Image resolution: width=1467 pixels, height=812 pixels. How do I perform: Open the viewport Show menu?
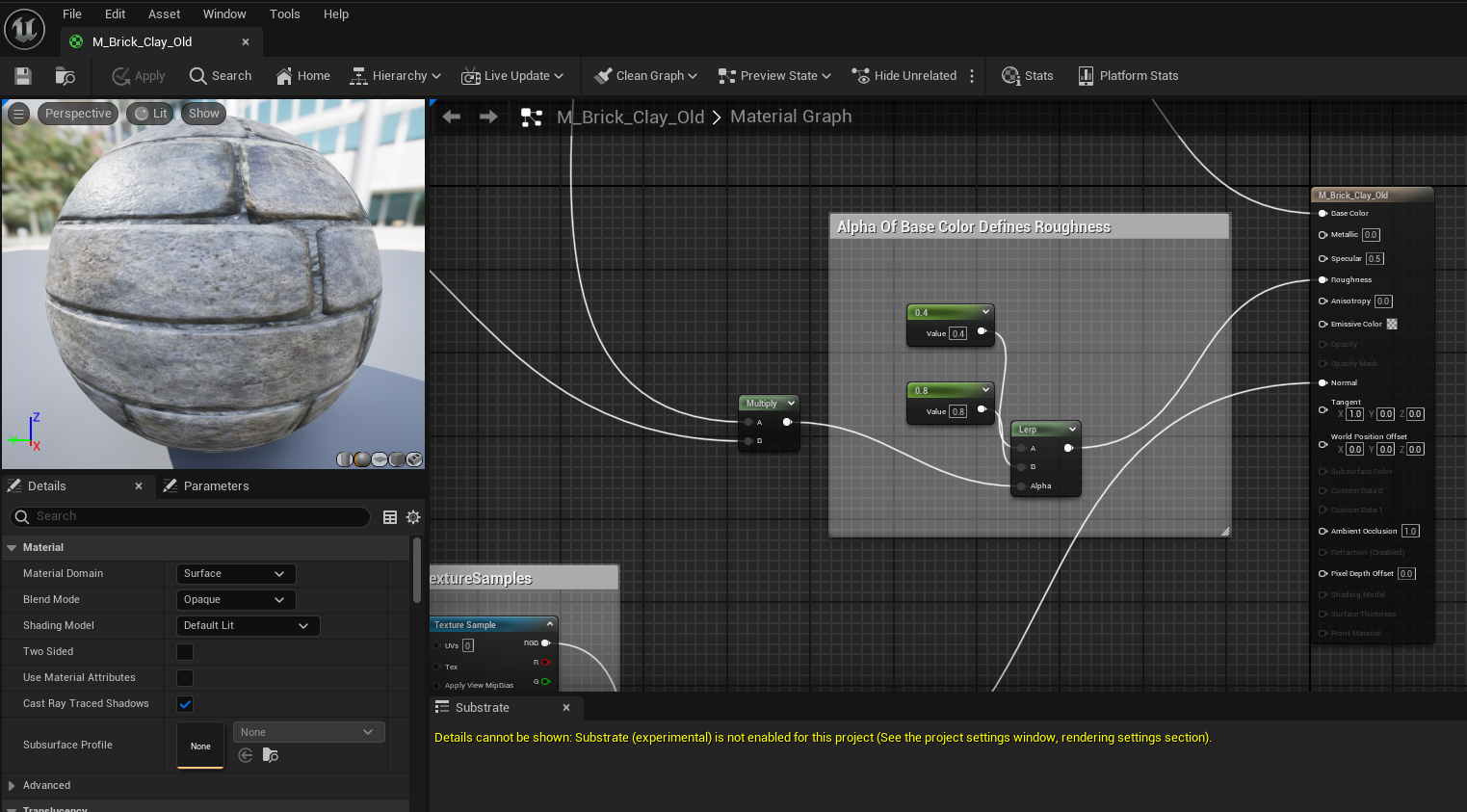coord(203,114)
